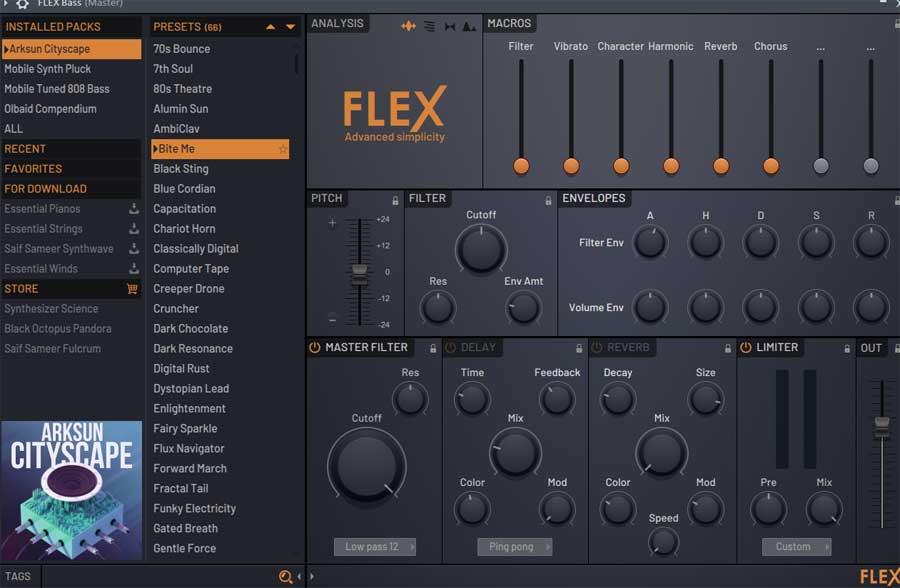This screenshot has height=588, width=900.
Task: Open the Low pass 12 filter dropdown
Action: coord(375,547)
